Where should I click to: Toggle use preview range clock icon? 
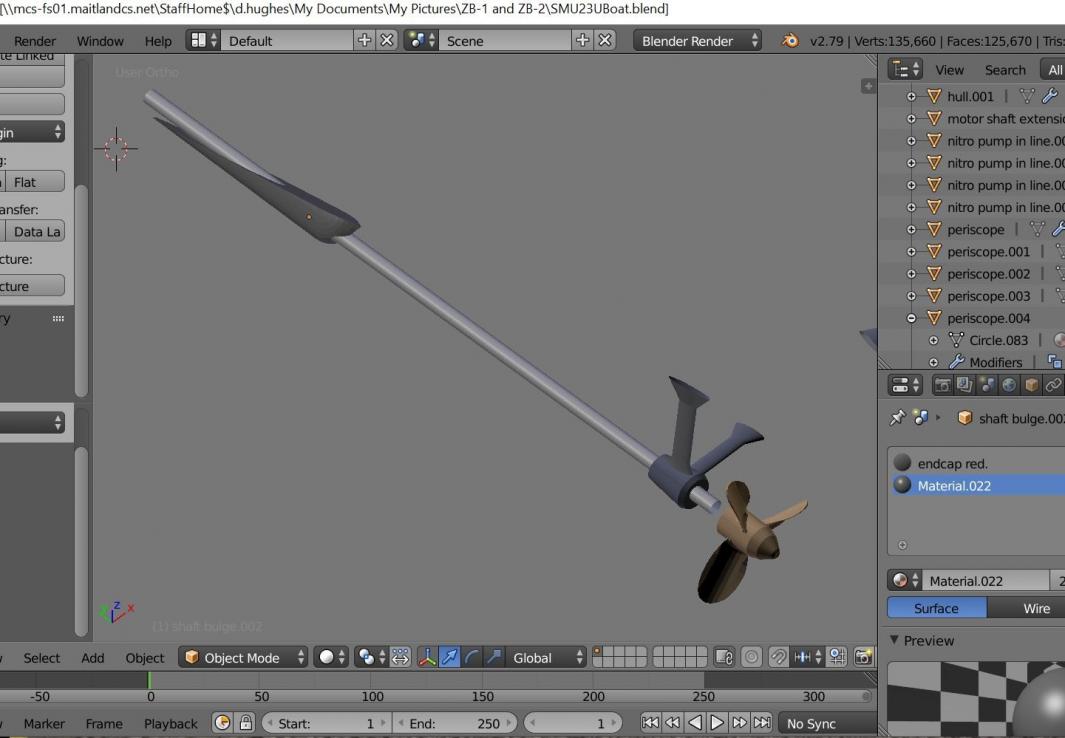tap(222, 723)
